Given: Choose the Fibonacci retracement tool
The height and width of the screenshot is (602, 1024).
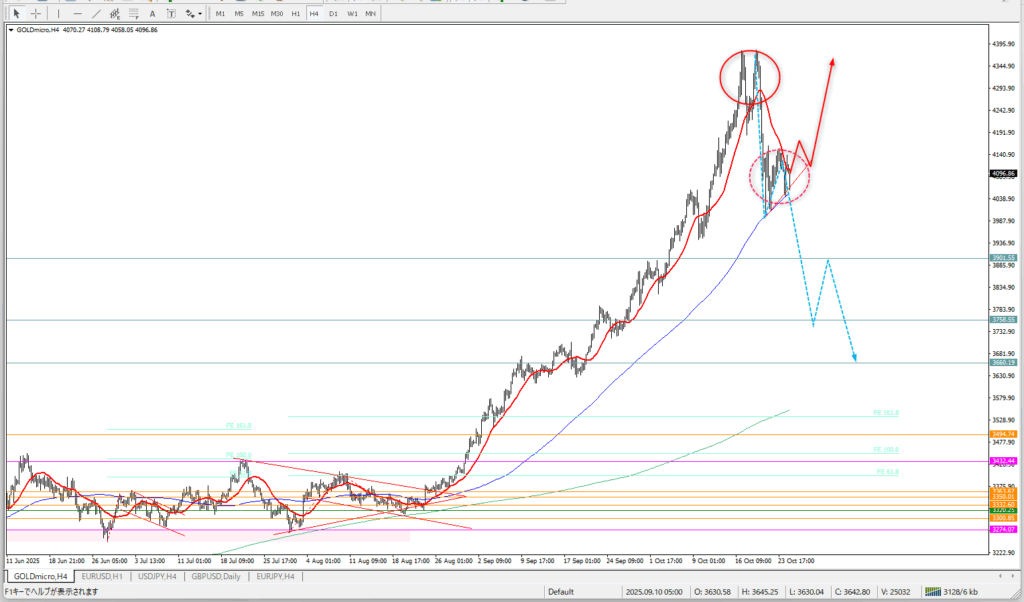Looking at the screenshot, I should tap(135, 13).
